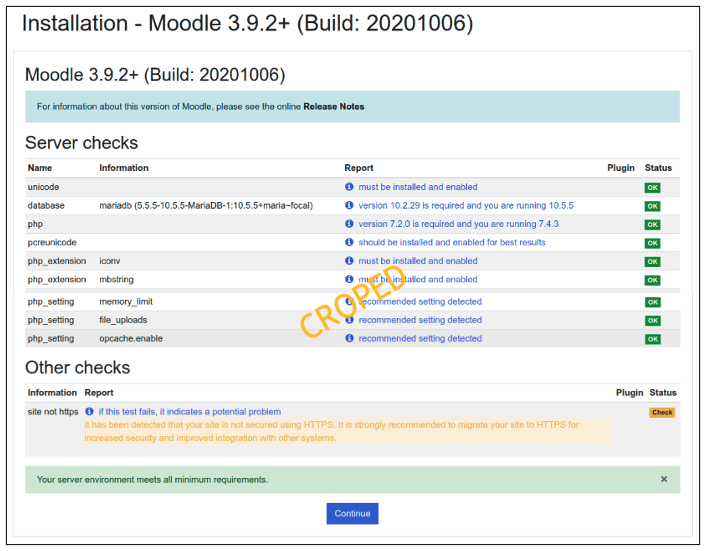Click the OK status badge for file_uploads
The image size is (706, 551).
click(652, 321)
